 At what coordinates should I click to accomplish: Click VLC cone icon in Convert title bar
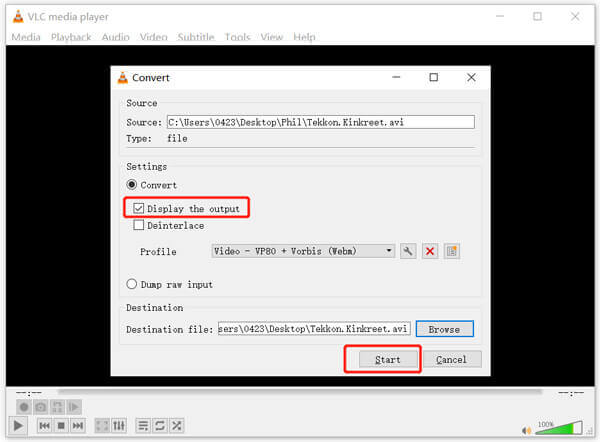tap(122, 78)
